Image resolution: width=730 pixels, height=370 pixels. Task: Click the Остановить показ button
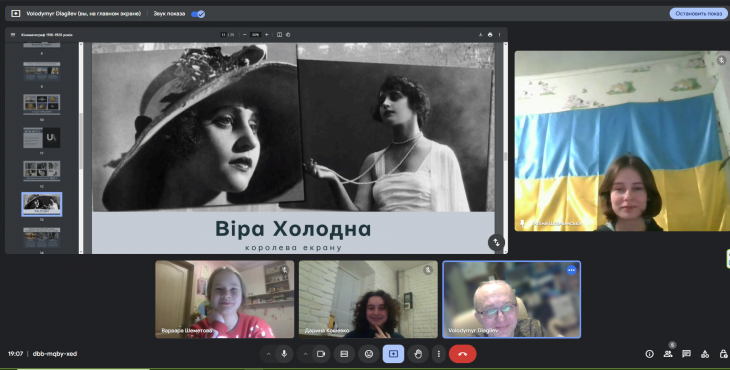[x=698, y=13]
